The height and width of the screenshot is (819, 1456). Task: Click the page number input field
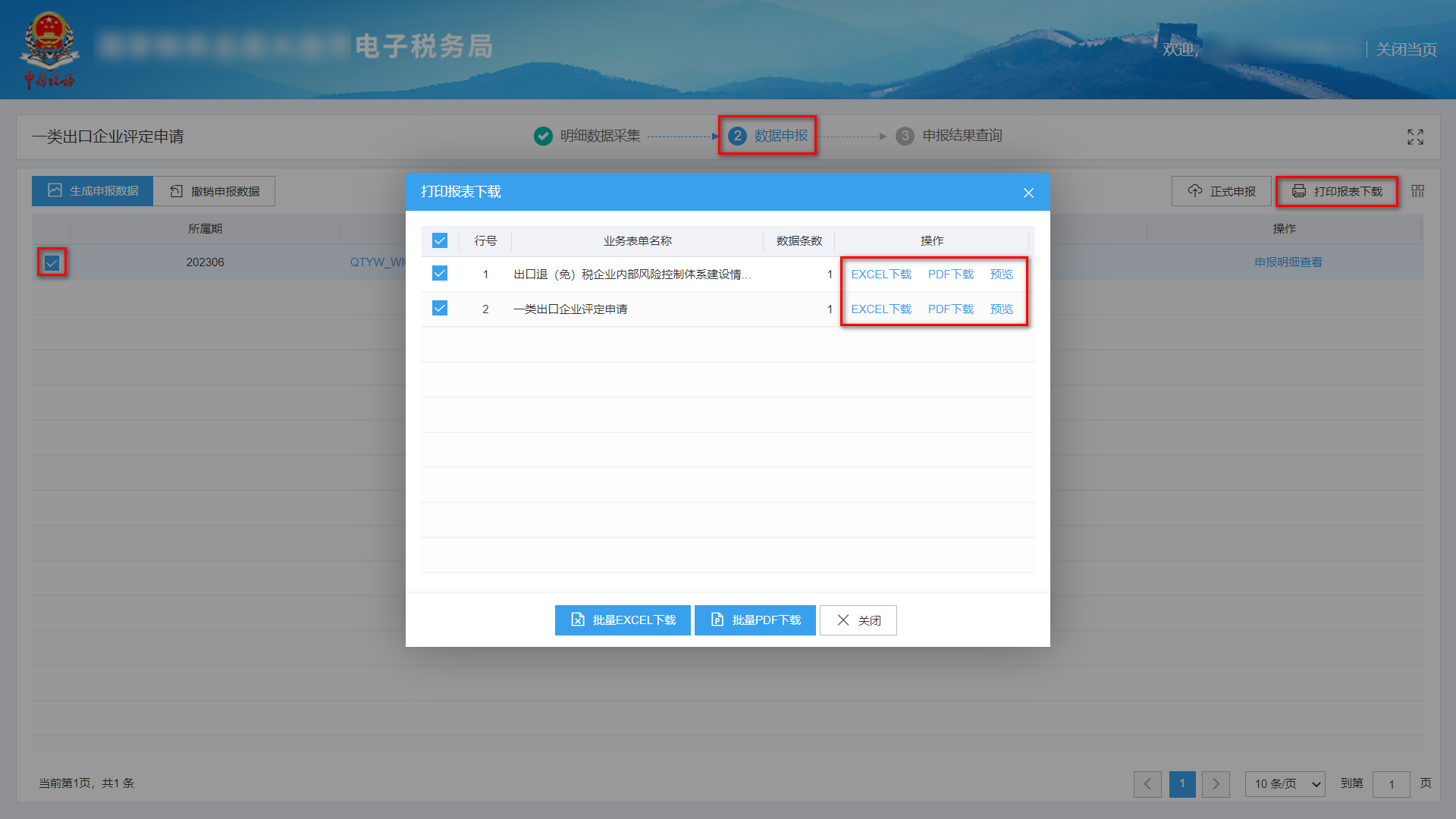1392,785
